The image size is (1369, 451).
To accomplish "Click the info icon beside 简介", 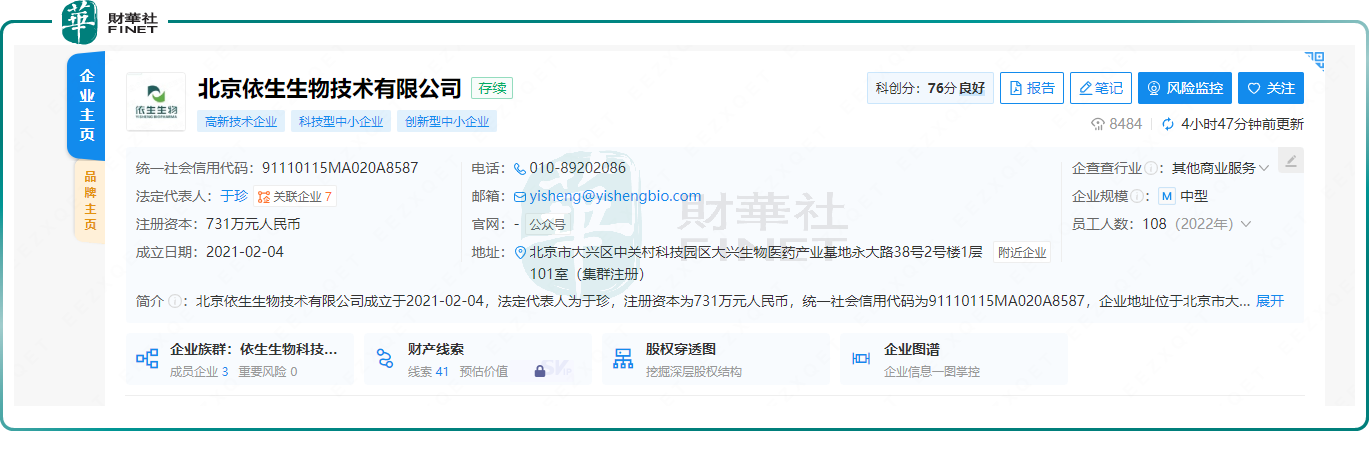I will point(175,301).
